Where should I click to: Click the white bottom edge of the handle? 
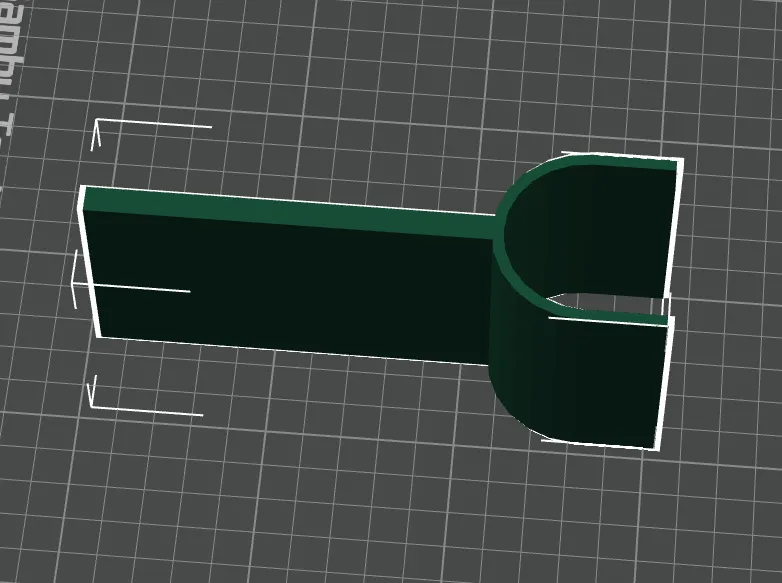point(294,351)
